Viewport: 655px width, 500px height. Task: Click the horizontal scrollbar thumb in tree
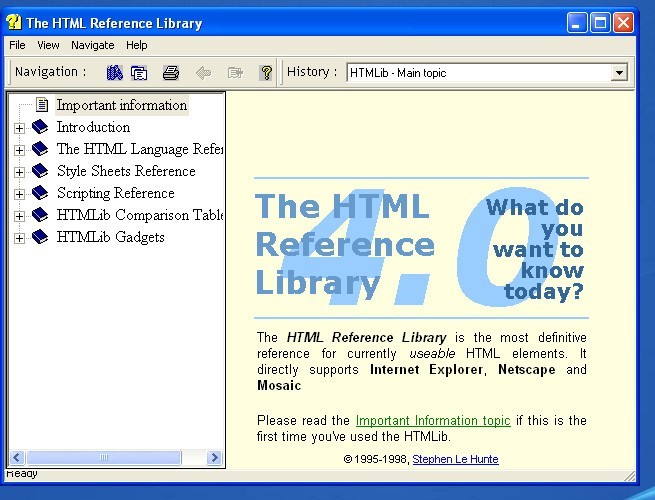tap(104, 457)
